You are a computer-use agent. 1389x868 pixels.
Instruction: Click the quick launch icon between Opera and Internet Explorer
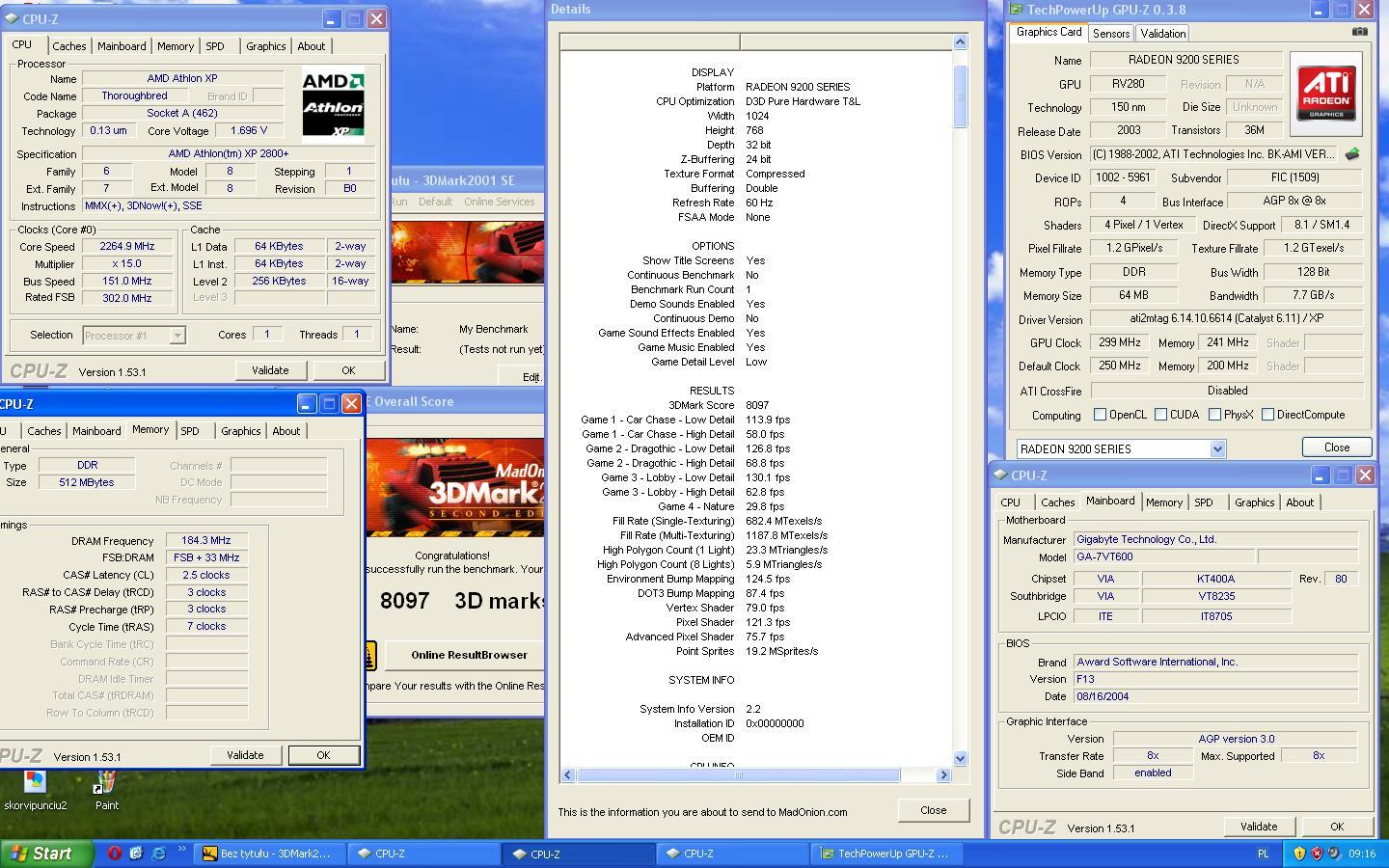[x=136, y=854]
